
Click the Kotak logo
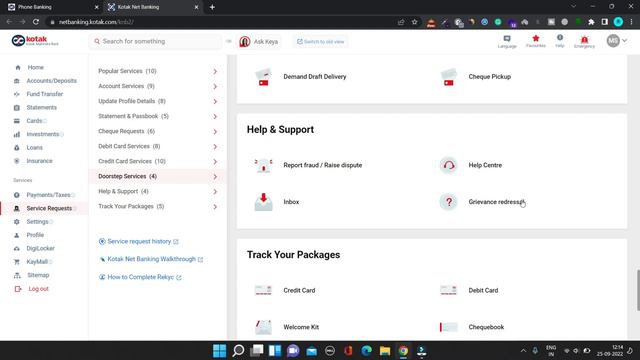click(x=35, y=41)
